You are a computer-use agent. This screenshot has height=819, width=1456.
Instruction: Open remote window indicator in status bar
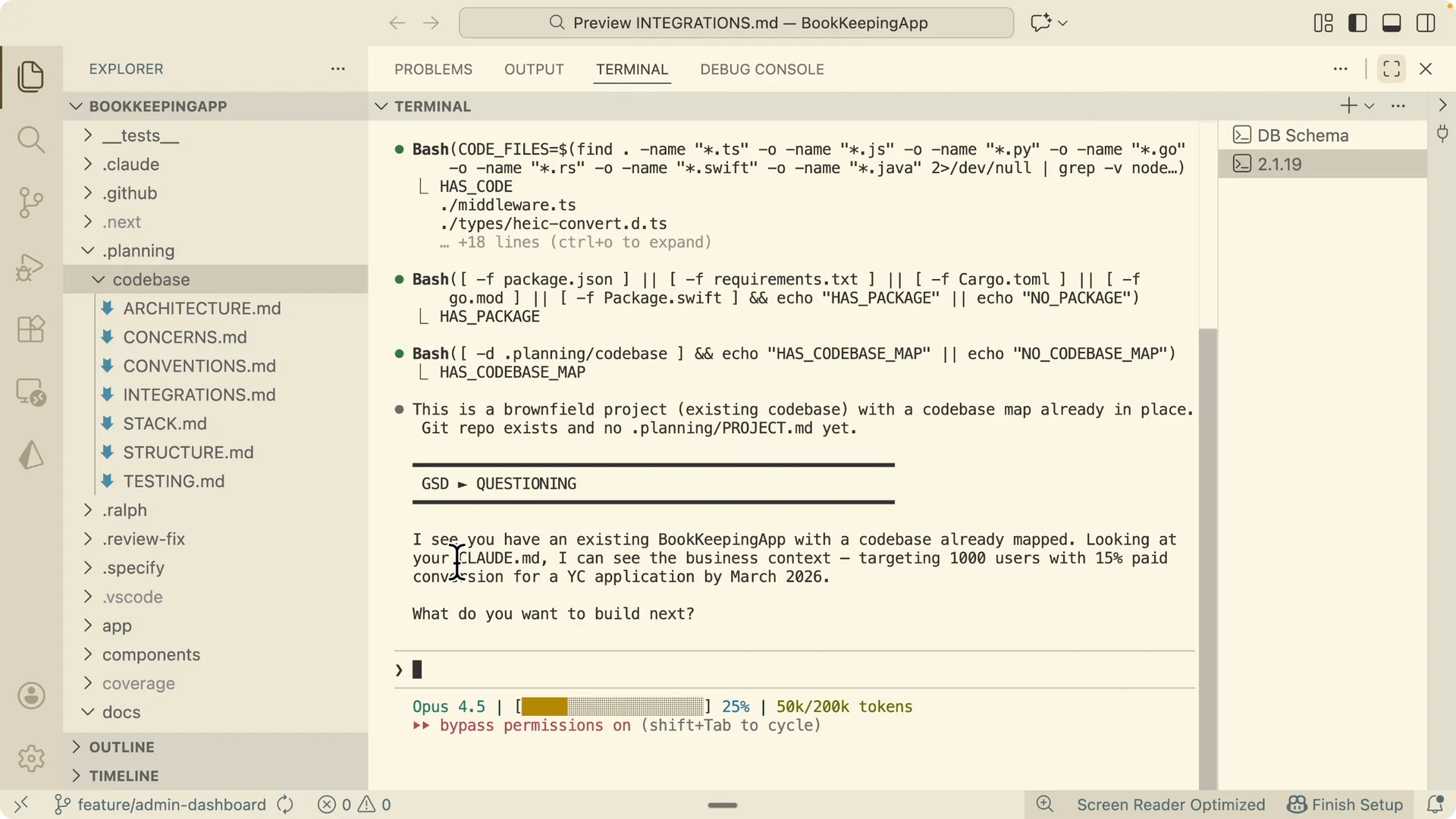coord(21,805)
